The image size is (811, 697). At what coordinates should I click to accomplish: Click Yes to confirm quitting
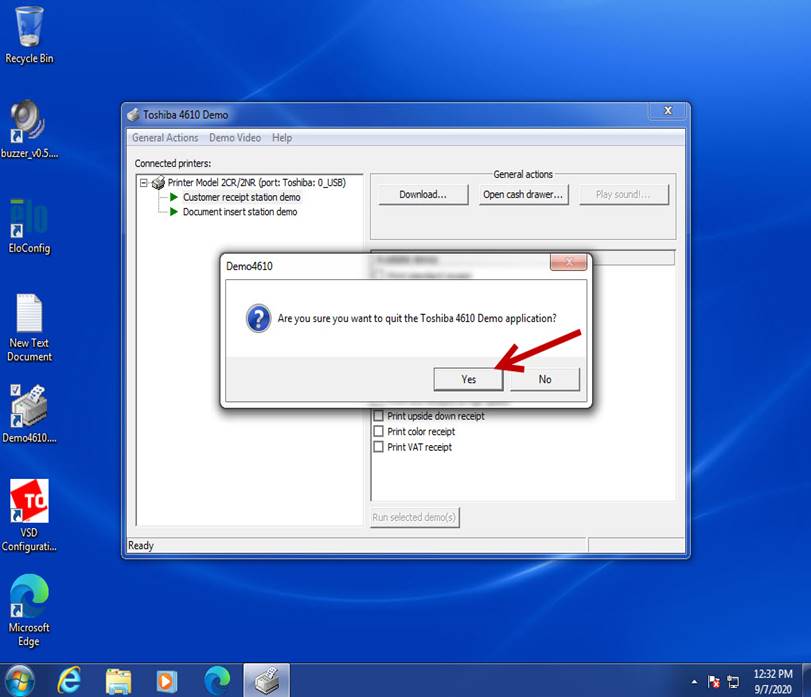coord(468,379)
